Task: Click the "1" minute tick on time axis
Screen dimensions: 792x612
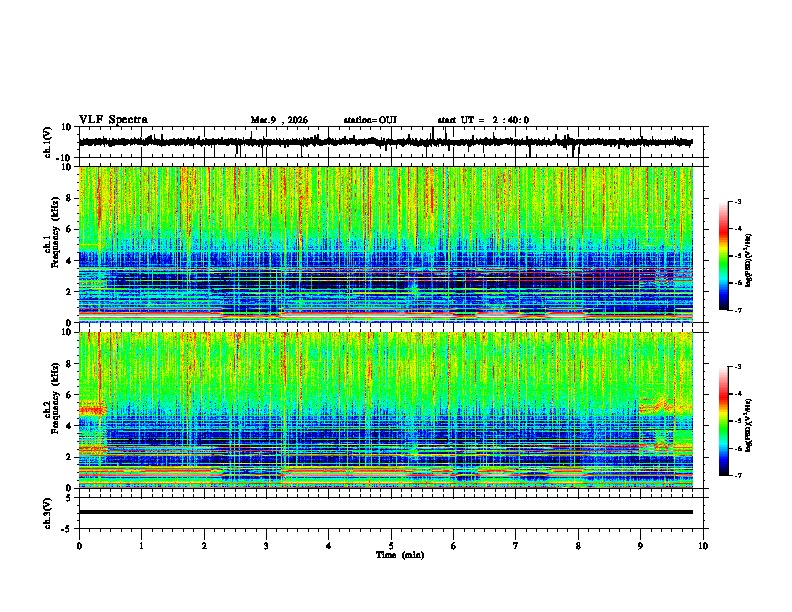Action: (141, 546)
